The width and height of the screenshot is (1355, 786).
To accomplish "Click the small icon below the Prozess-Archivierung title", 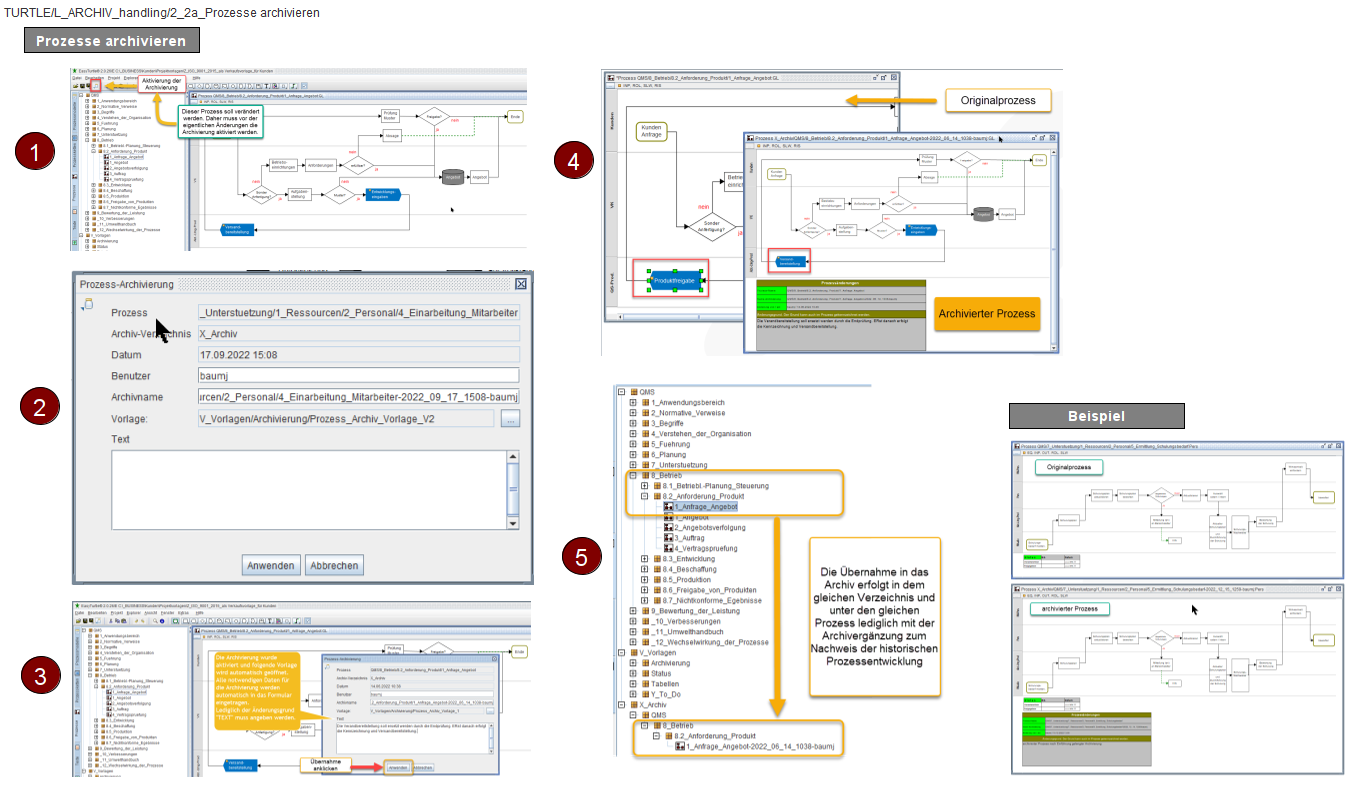I will (87, 304).
